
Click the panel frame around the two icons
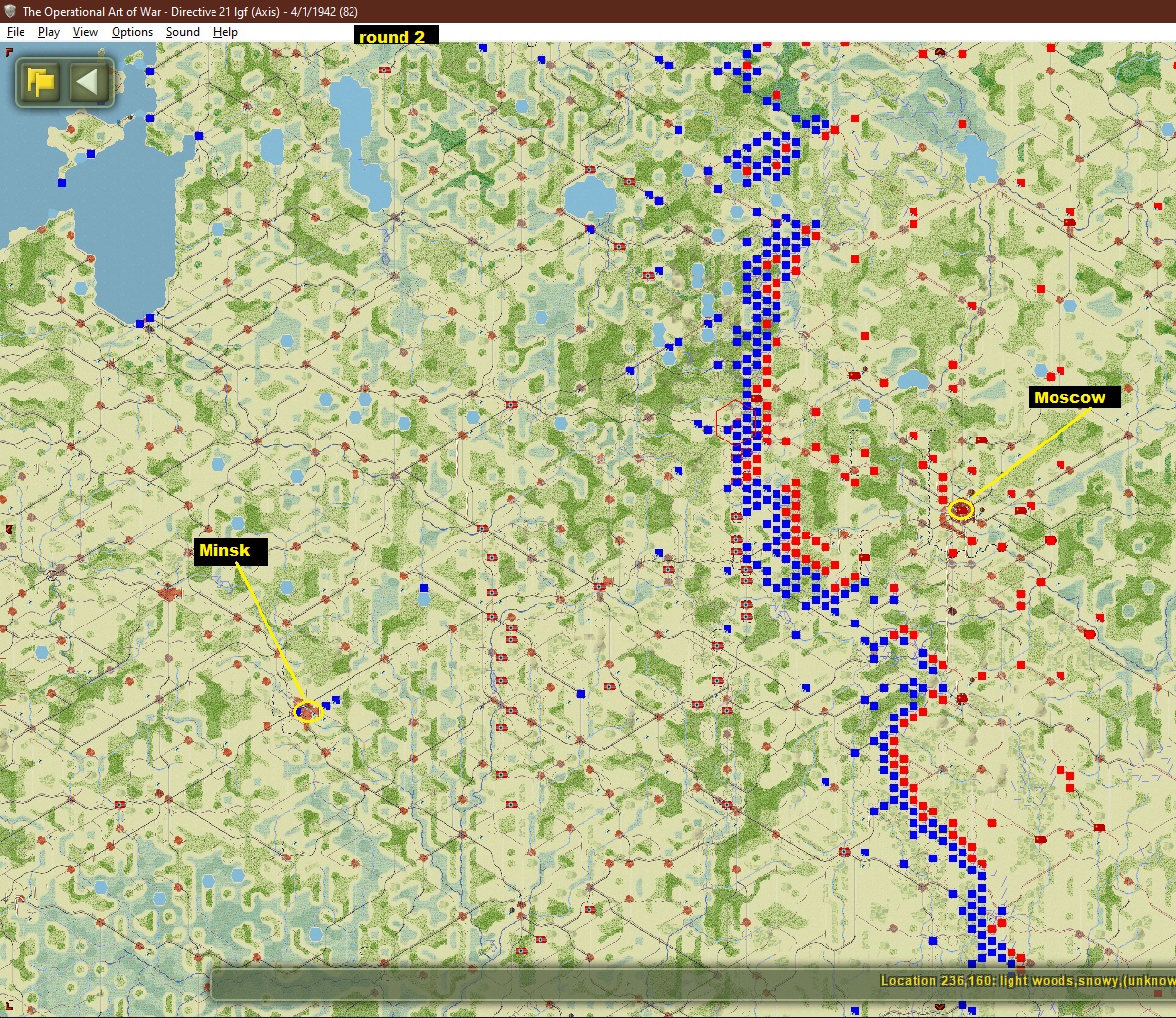click(65, 82)
